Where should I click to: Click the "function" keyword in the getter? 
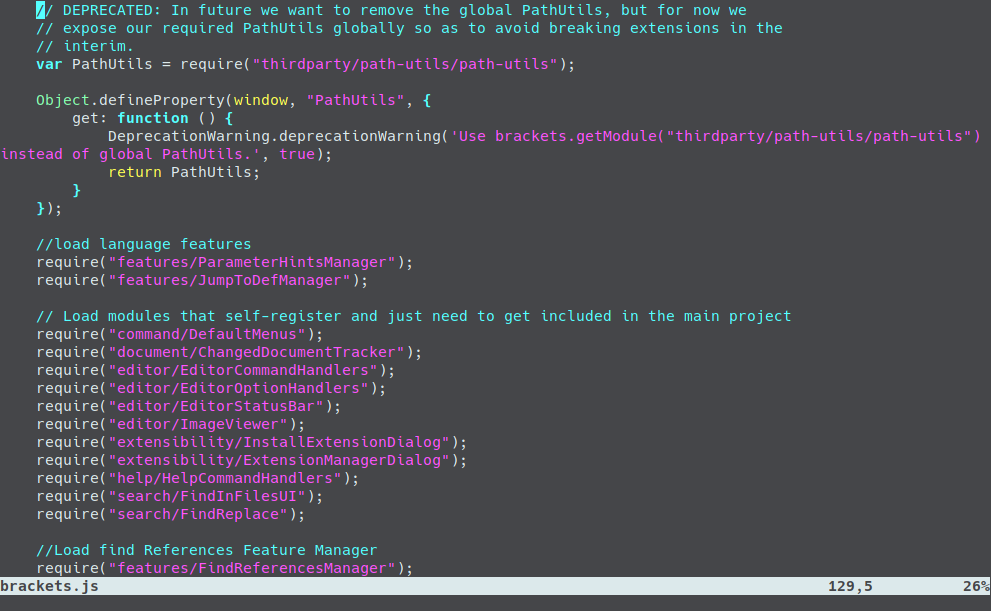click(152, 118)
